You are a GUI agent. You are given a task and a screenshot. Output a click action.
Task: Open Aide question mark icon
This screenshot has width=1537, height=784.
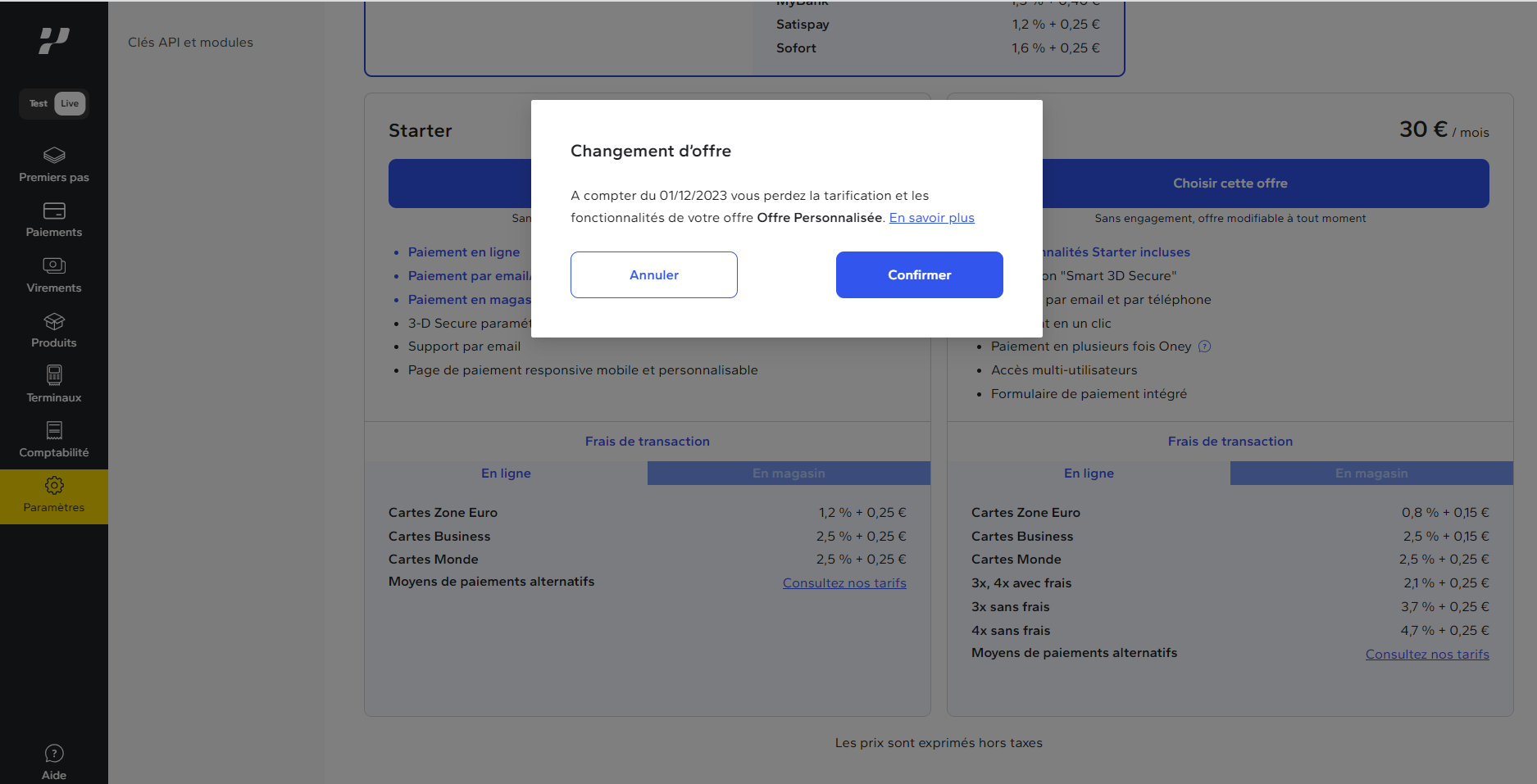[54, 753]
